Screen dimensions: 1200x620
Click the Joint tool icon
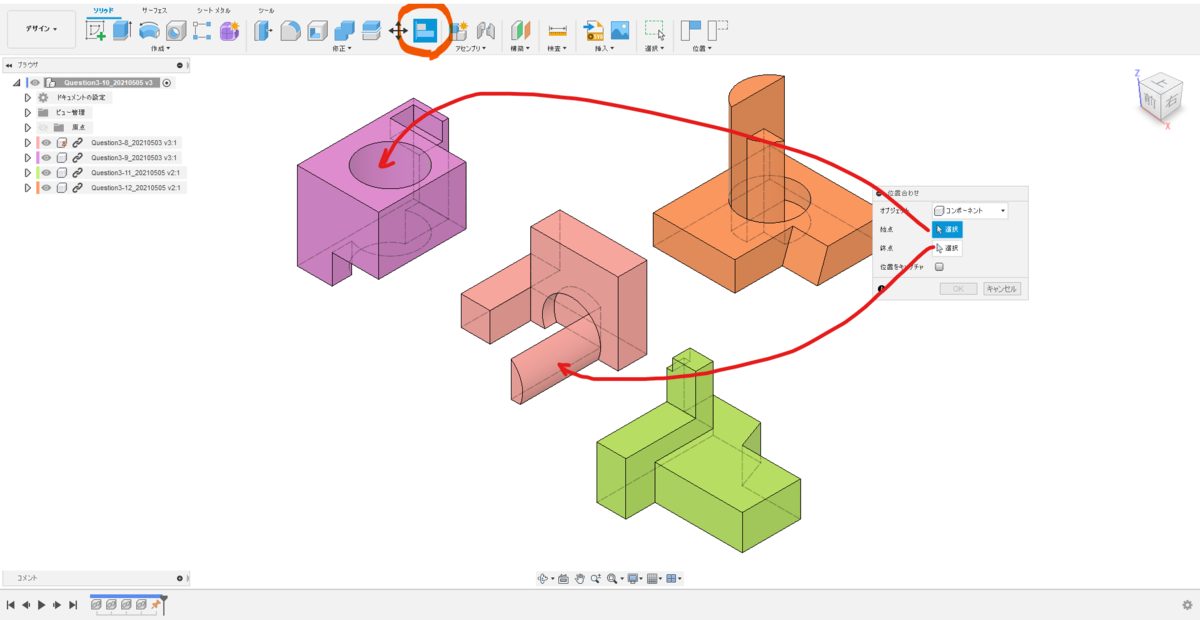(485, 31)
